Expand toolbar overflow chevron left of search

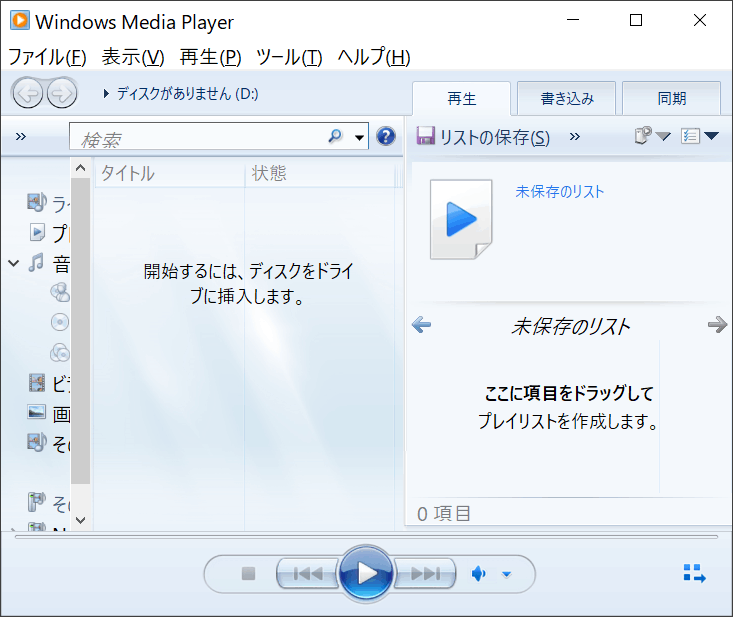[x=21, y=136]
